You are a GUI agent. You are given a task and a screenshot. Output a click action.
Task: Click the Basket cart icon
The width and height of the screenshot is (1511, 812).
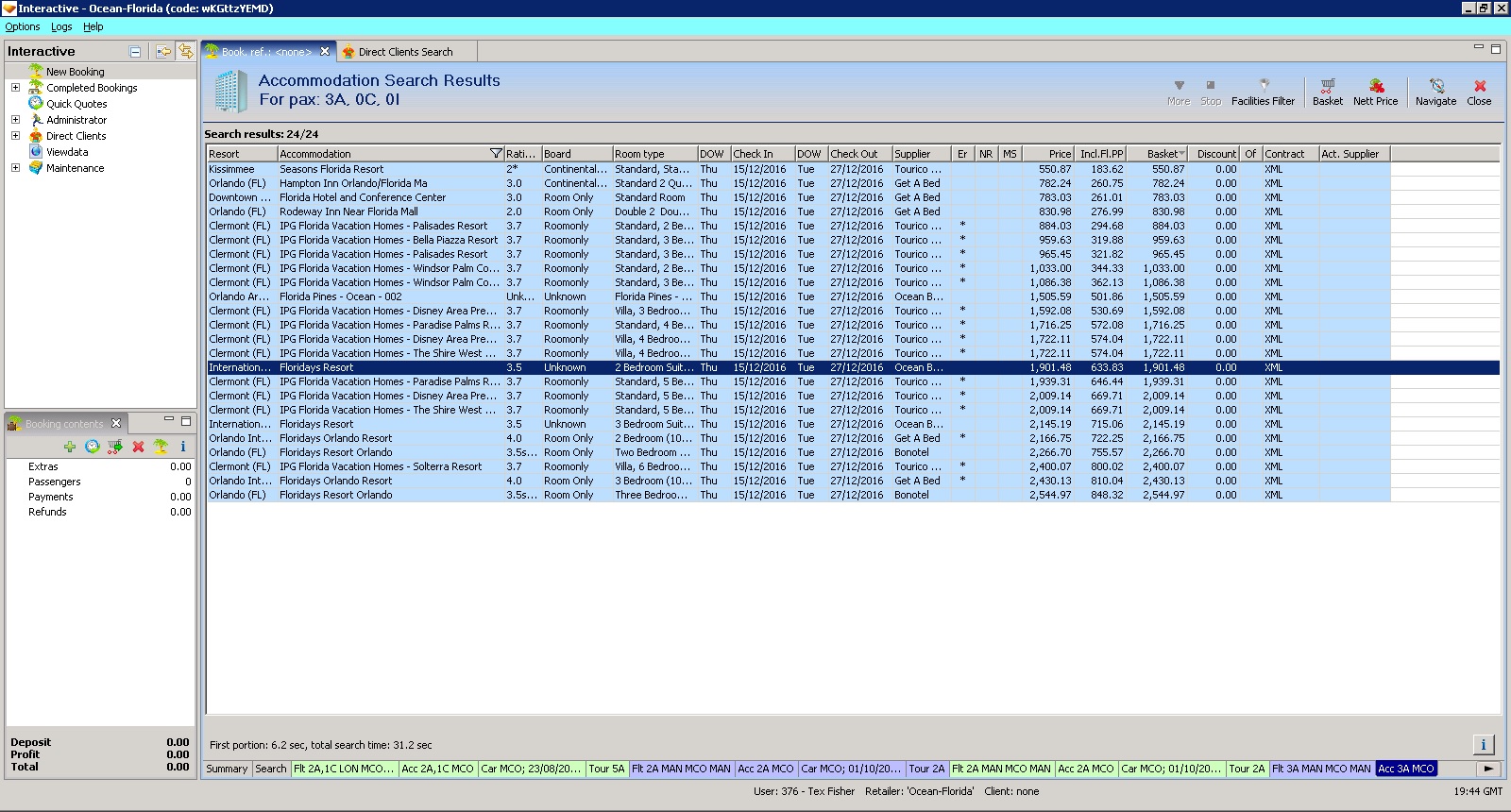tap(1327, 86)
